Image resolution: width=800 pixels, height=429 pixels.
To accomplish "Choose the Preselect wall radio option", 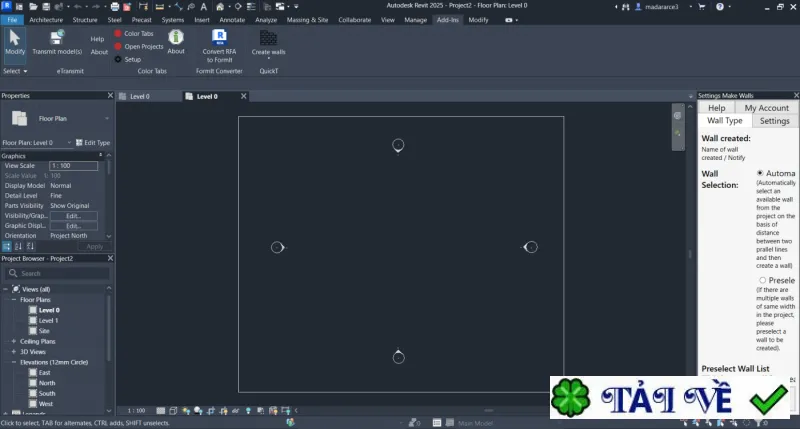I will click(762, 280).
